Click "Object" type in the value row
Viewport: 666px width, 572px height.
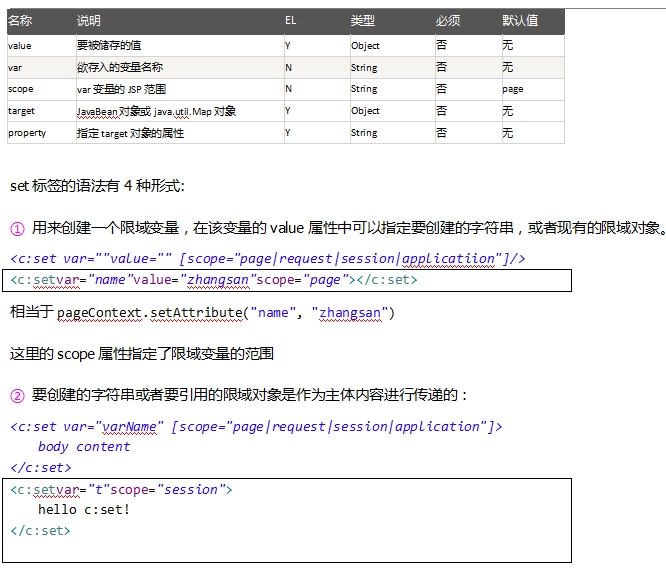pos(365,45)
